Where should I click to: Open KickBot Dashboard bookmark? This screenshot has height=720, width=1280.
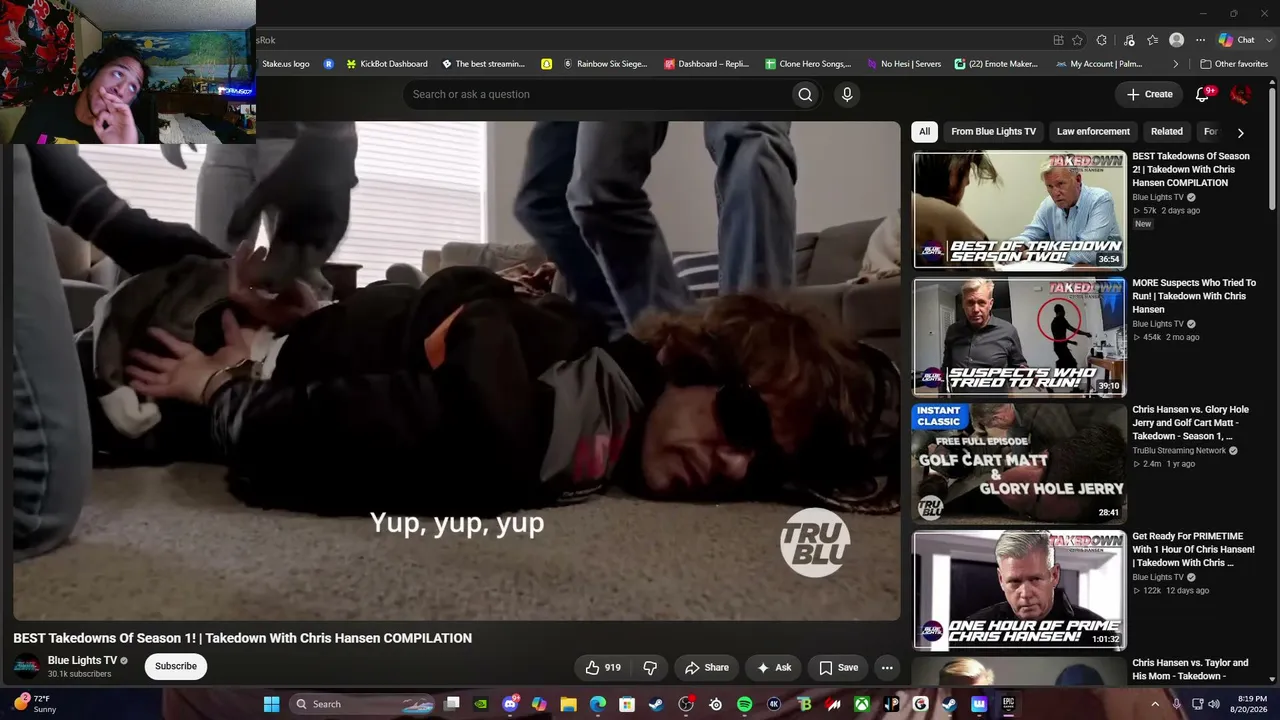coord(386,64)
